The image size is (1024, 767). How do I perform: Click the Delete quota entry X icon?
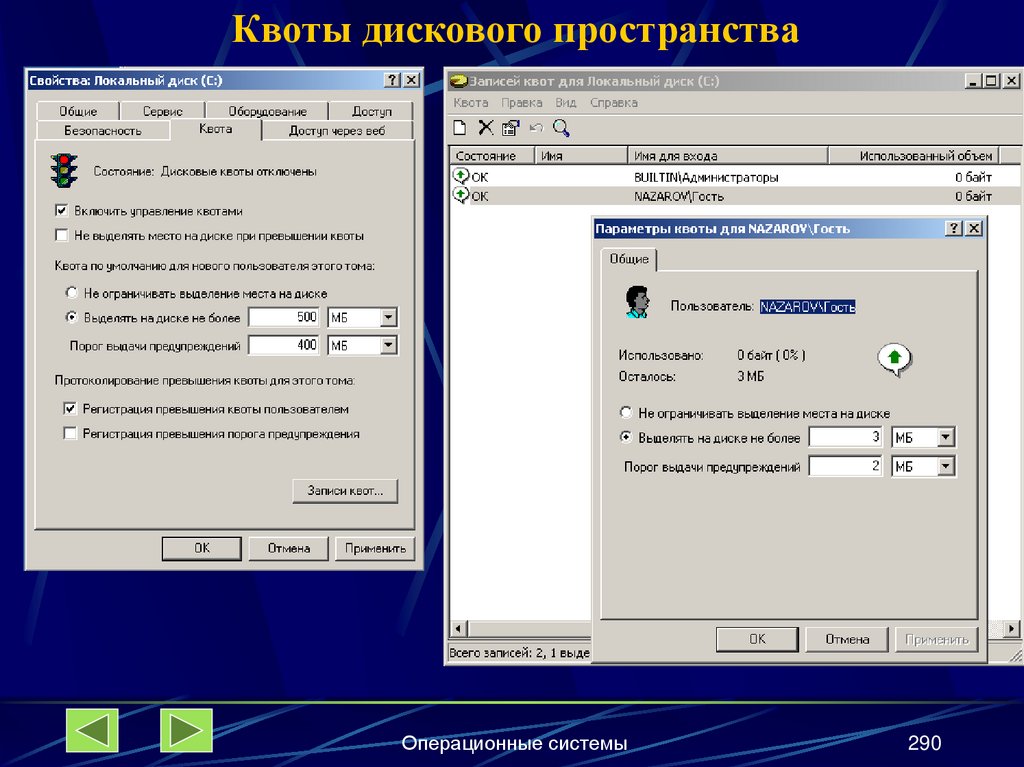[485, 127]
